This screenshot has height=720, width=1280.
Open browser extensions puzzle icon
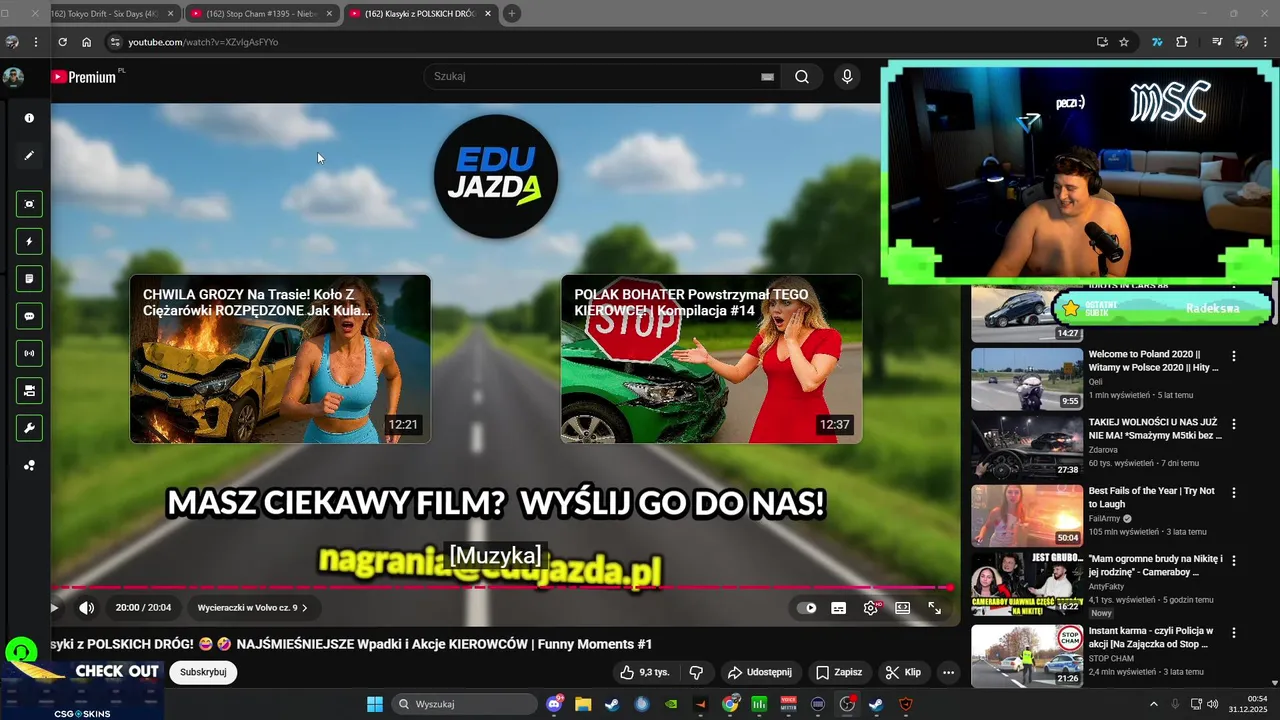[1182, 42]
